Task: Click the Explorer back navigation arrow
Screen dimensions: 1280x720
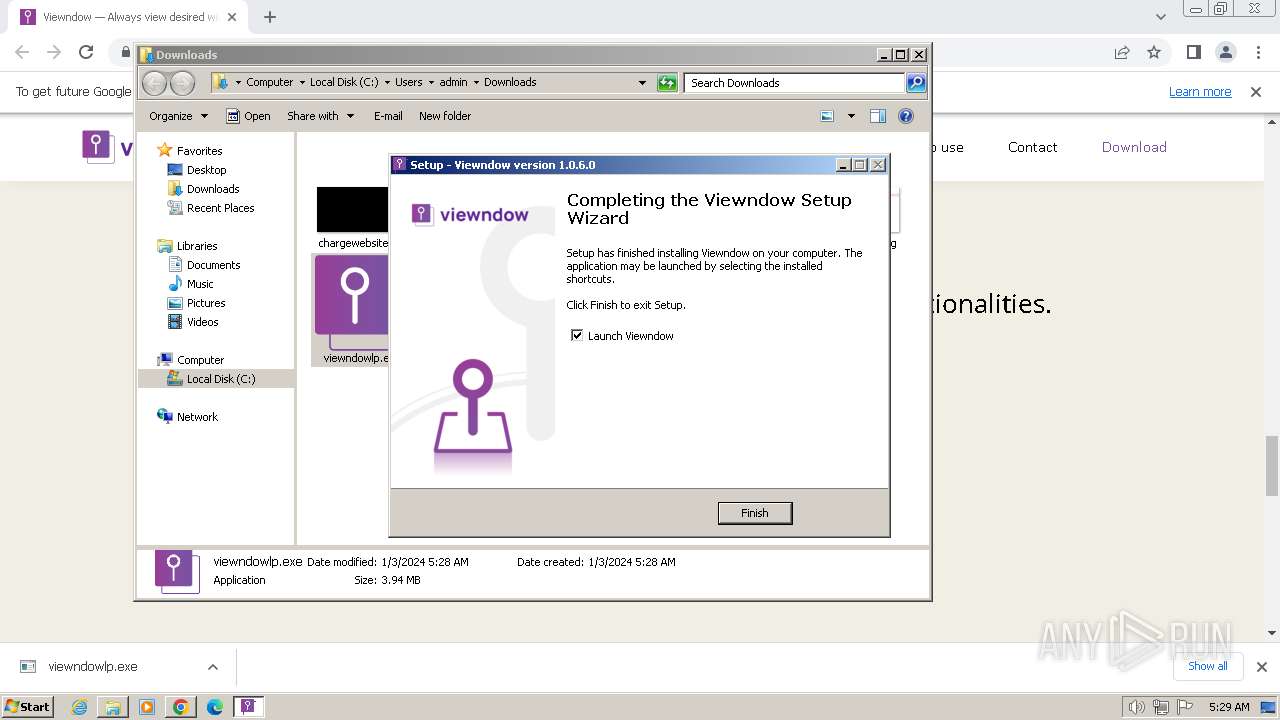Action: tap(155, 83)
